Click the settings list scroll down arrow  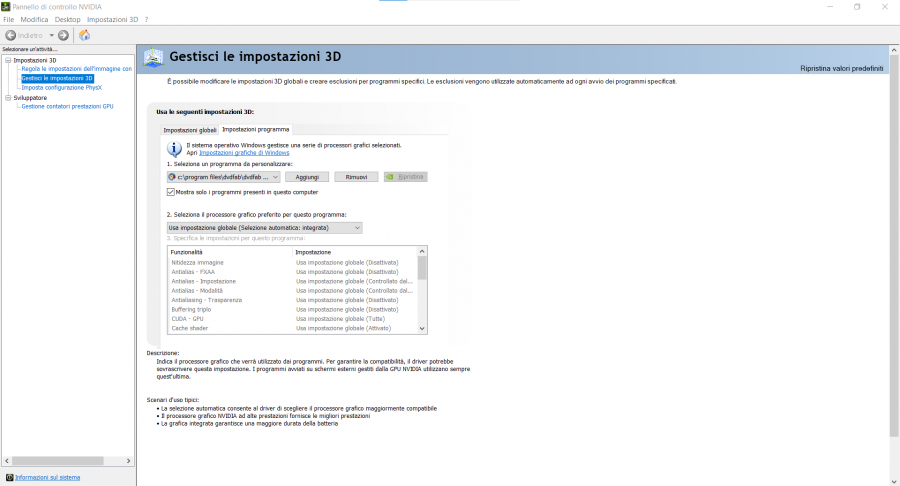[422, 329]
